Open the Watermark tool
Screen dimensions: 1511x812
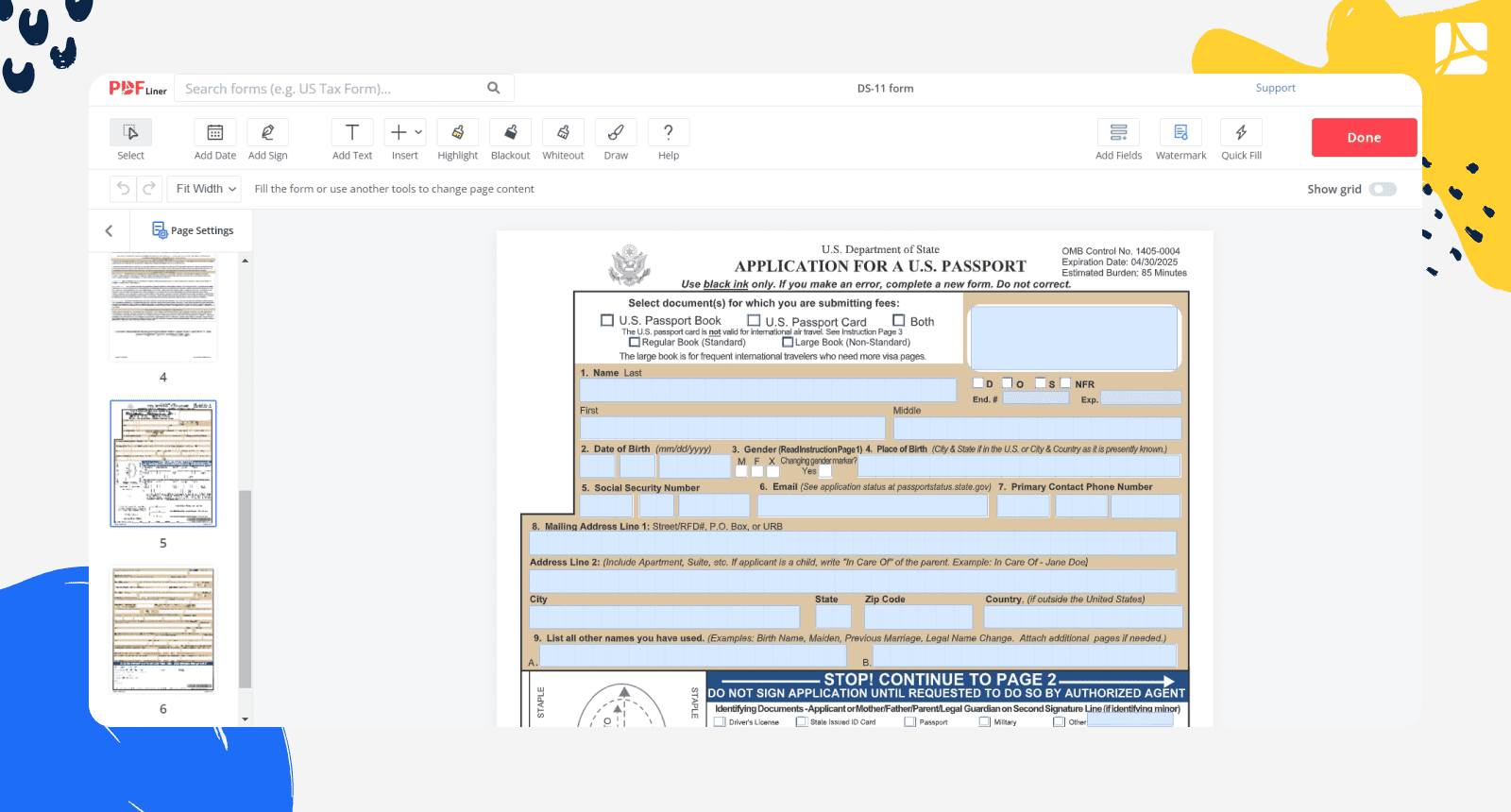pyautogui.click(x=1180, y=133)
